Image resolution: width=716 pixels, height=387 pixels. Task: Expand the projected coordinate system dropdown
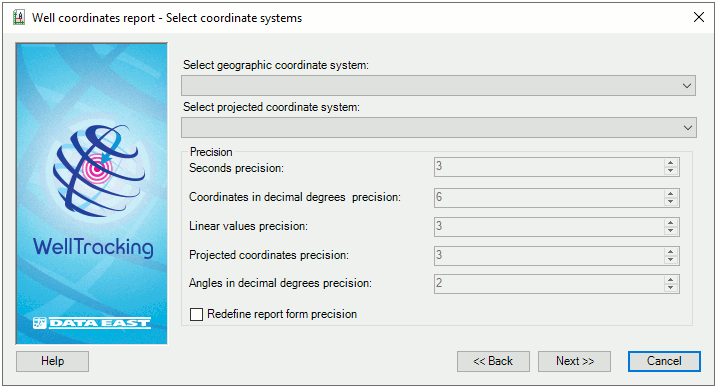click(x=438, y=128)
